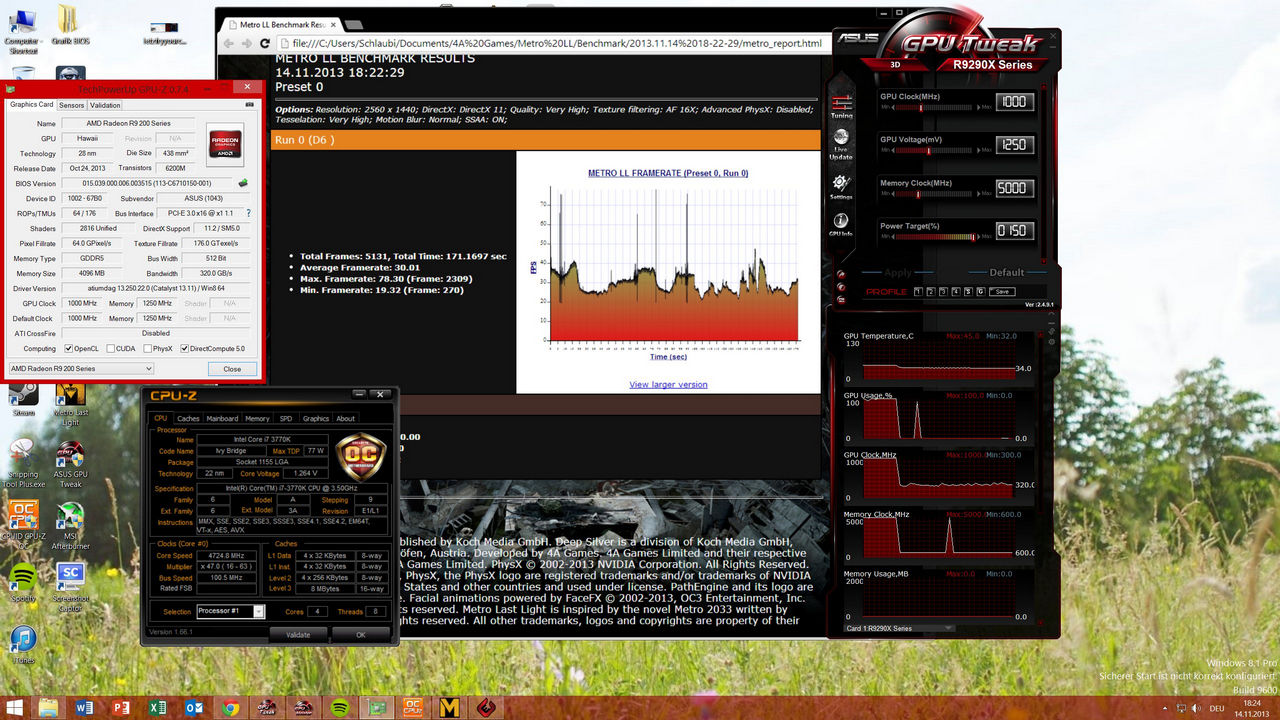The height and width of the screenshot is (720, 1280).
Task: Switch to the Sensors tab in GPU-Z
Action: point(72,105)
